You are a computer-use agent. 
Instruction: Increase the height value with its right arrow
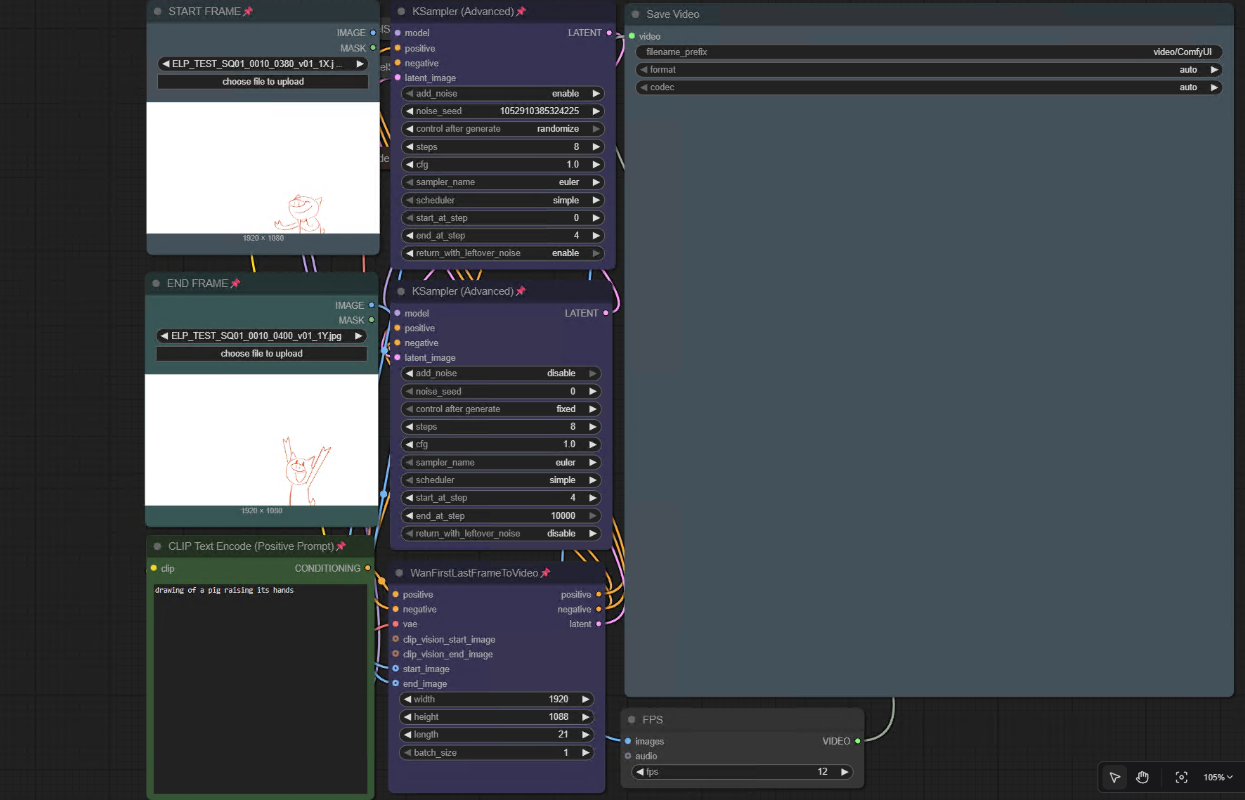586,717
